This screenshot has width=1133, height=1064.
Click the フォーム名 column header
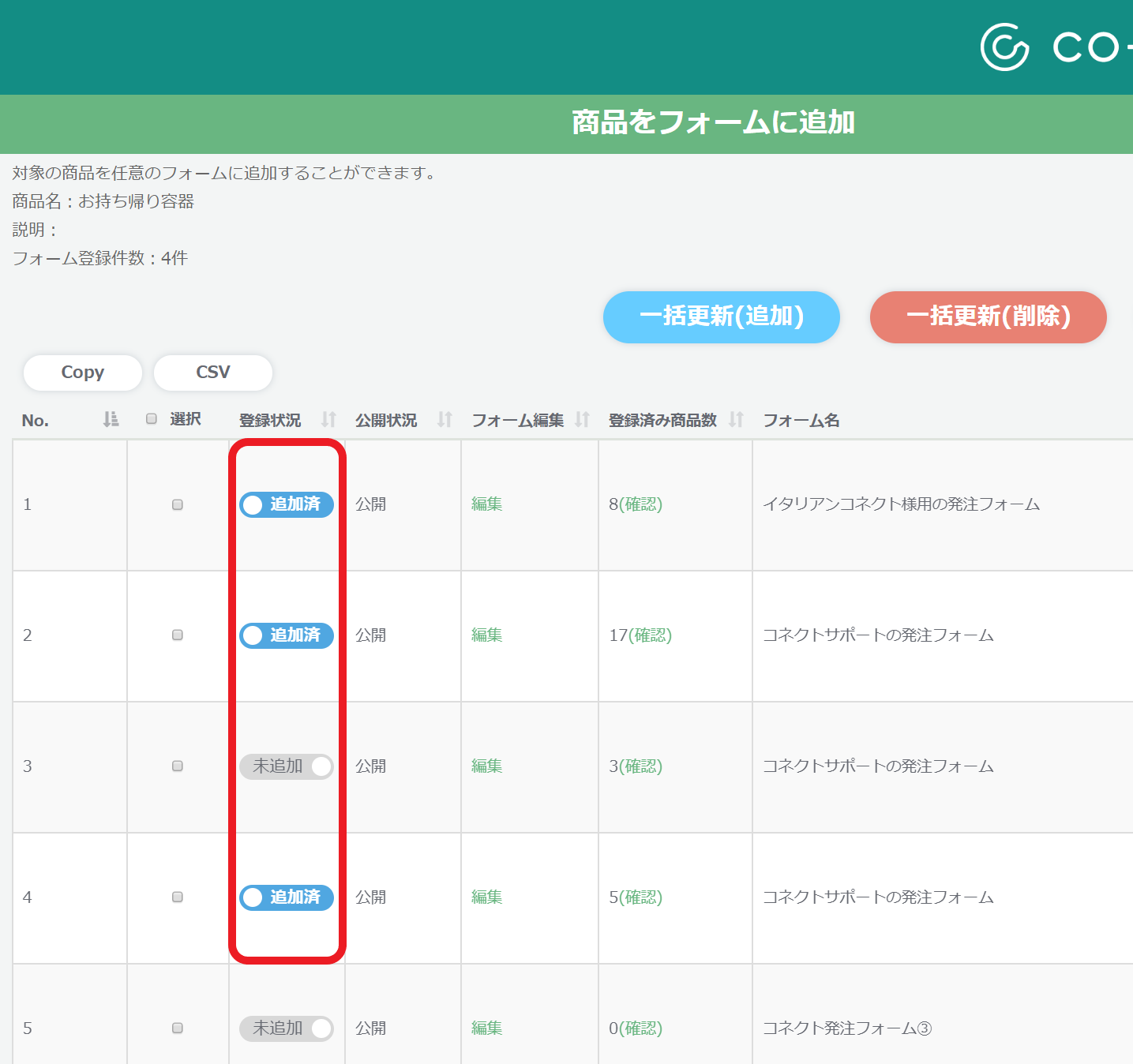[x=801, y=420]
